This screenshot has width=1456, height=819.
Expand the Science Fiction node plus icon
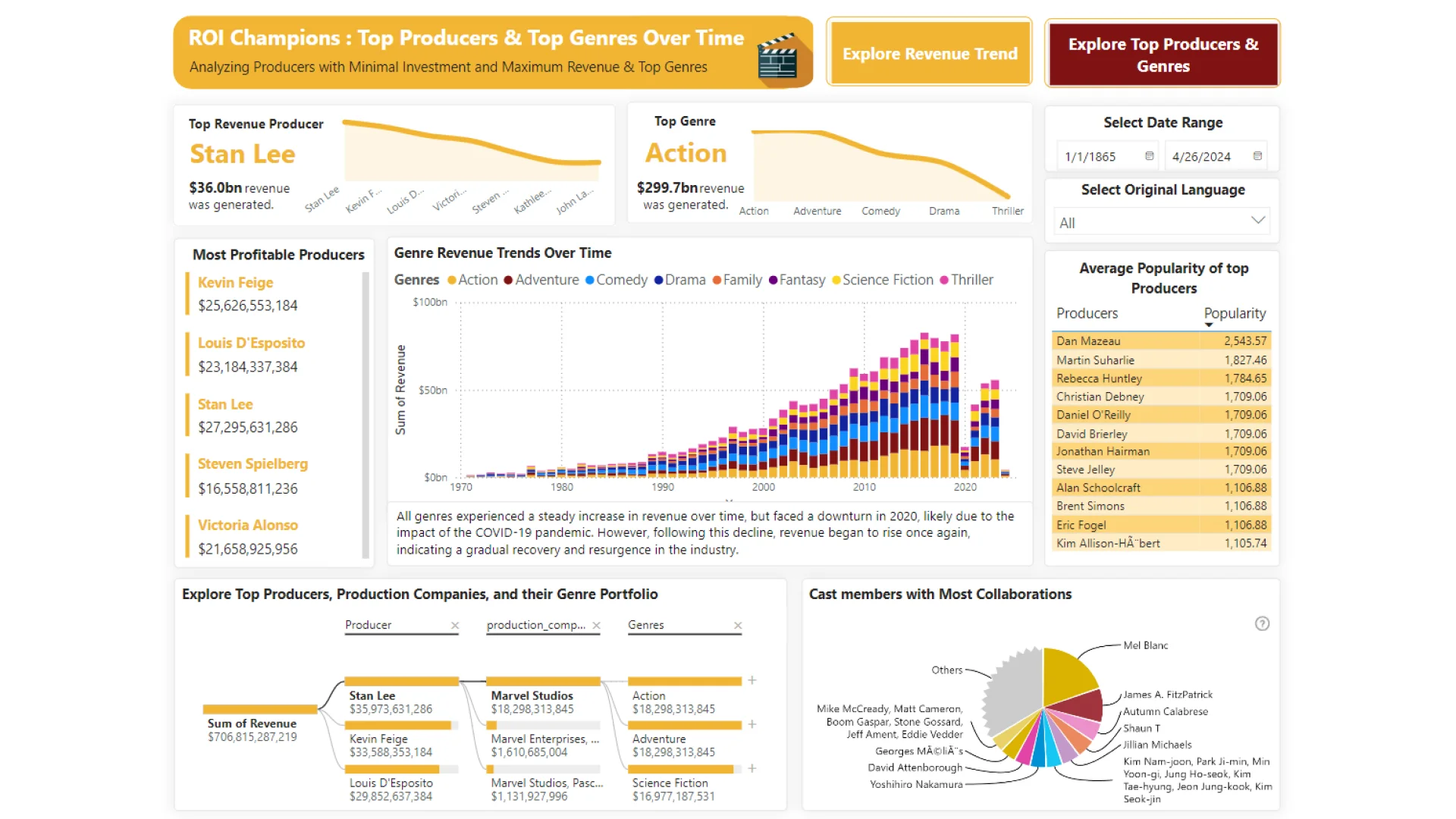click(x=752, y=768)
